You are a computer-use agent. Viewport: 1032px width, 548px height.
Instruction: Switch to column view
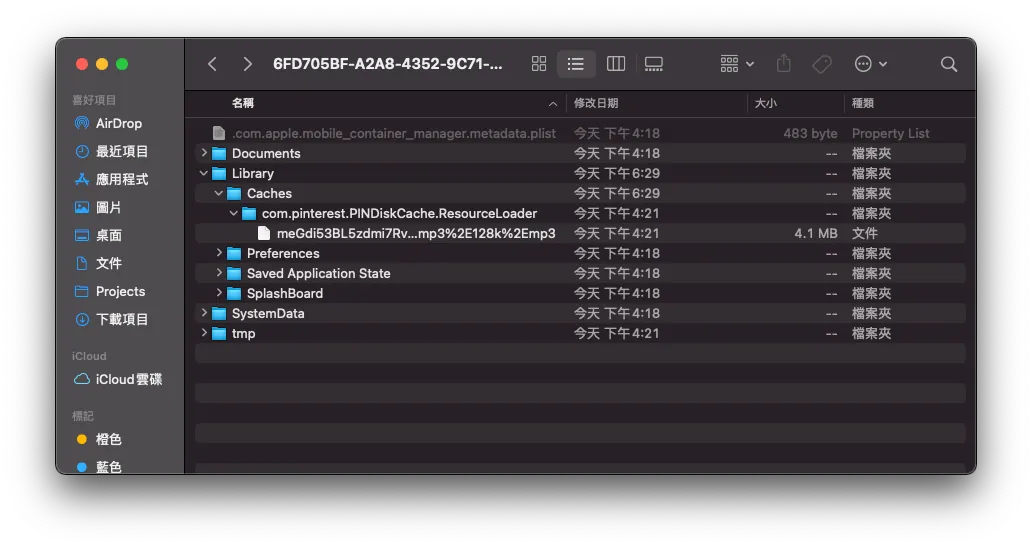[x=616, y=64]
